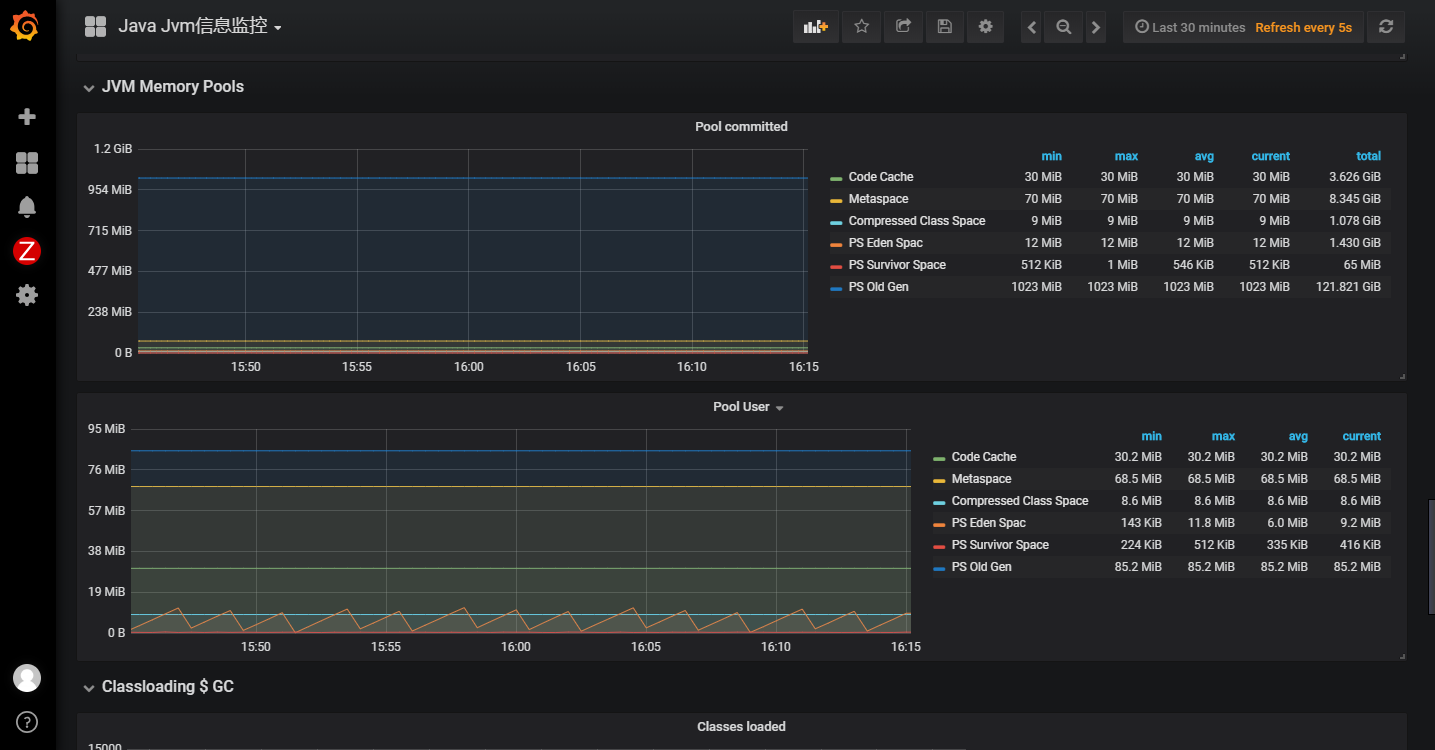Open Alerting bell icon in sidebar
The height and width of the screenshot is (750, 1435).
pyautogui.click(x=27, y=207)
